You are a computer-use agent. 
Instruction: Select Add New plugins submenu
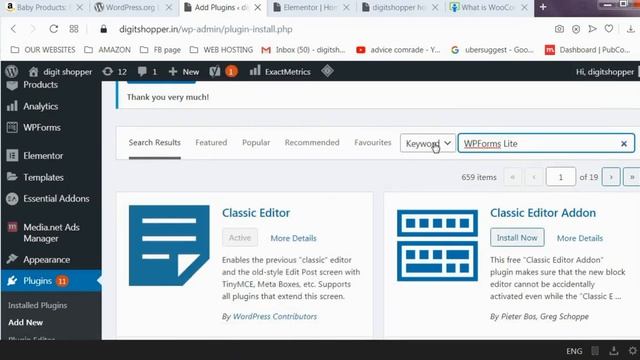(x=25, y=322)
